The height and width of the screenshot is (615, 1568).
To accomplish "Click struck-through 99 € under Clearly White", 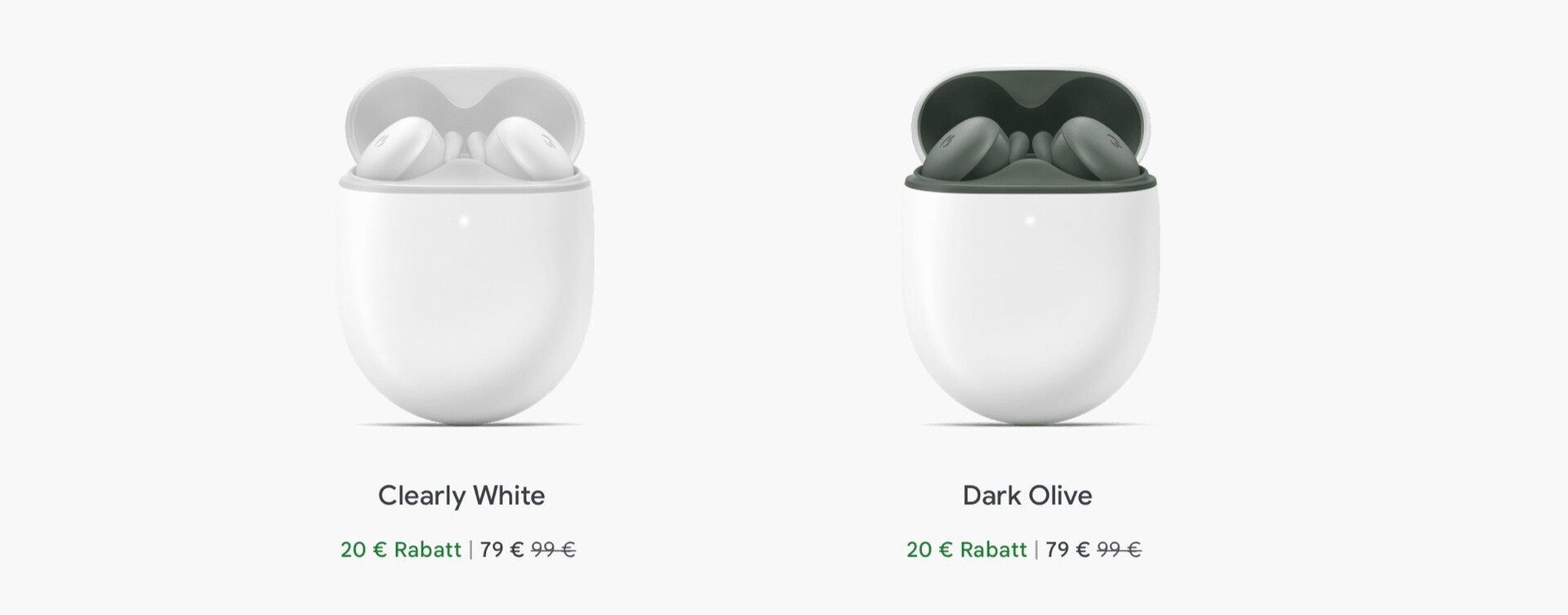I will [x=554, y=550].
